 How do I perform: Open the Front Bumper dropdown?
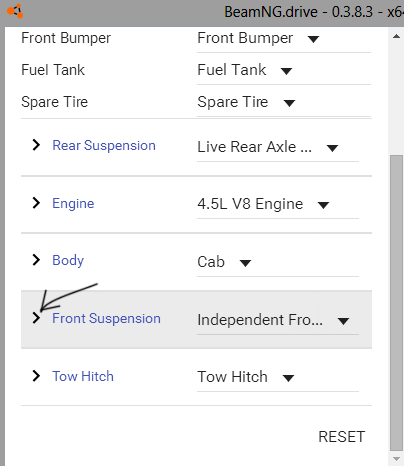(284, 39)
